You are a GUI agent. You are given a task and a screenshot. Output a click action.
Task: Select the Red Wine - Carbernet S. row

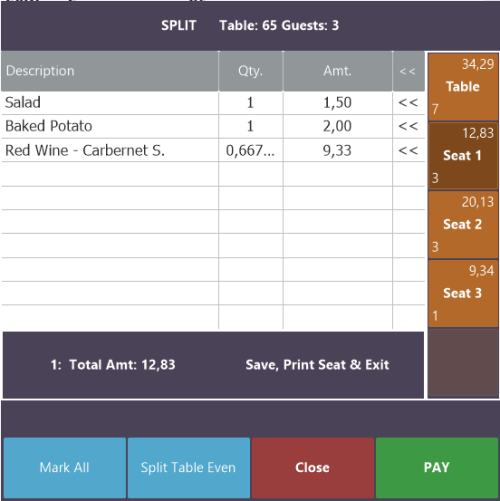tap(213, 150)
